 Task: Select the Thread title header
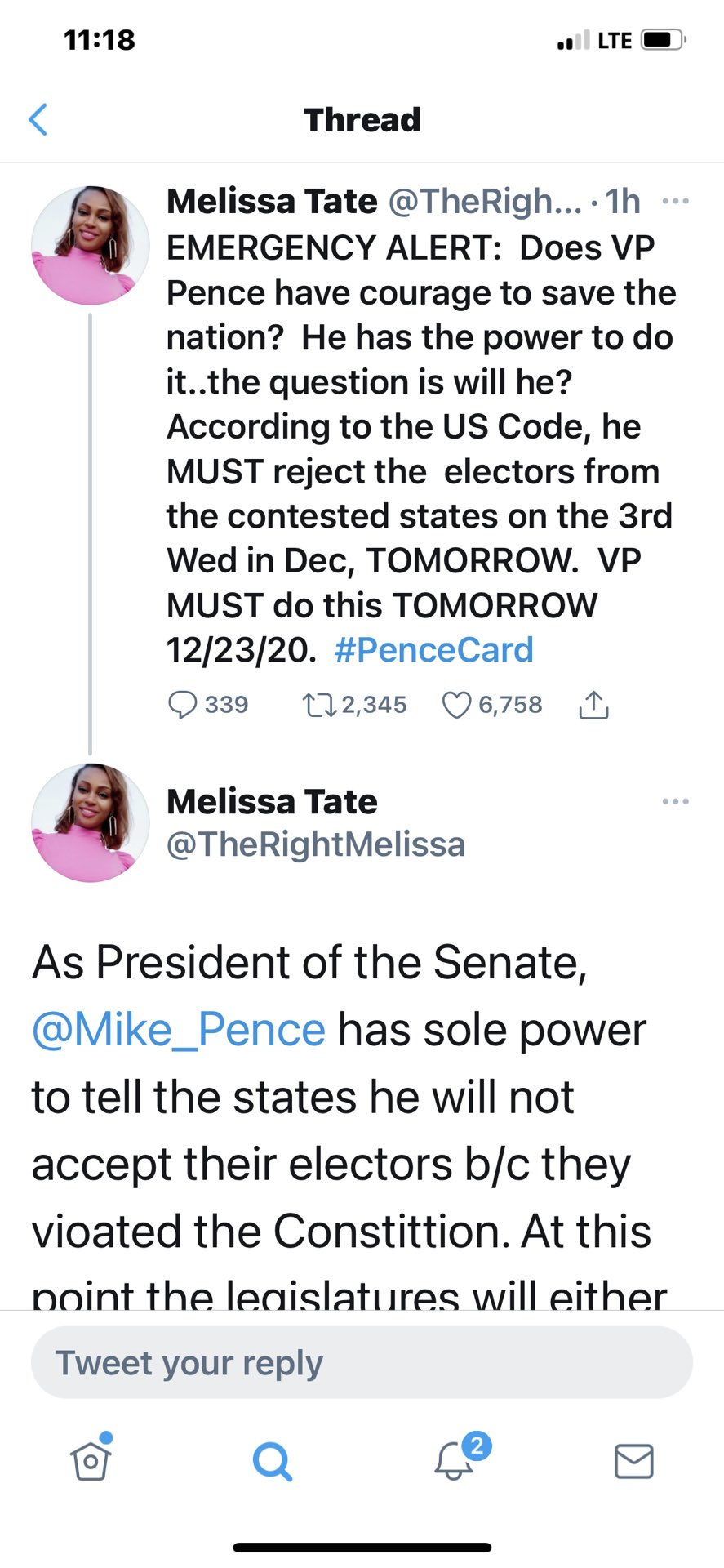(362, 119)
